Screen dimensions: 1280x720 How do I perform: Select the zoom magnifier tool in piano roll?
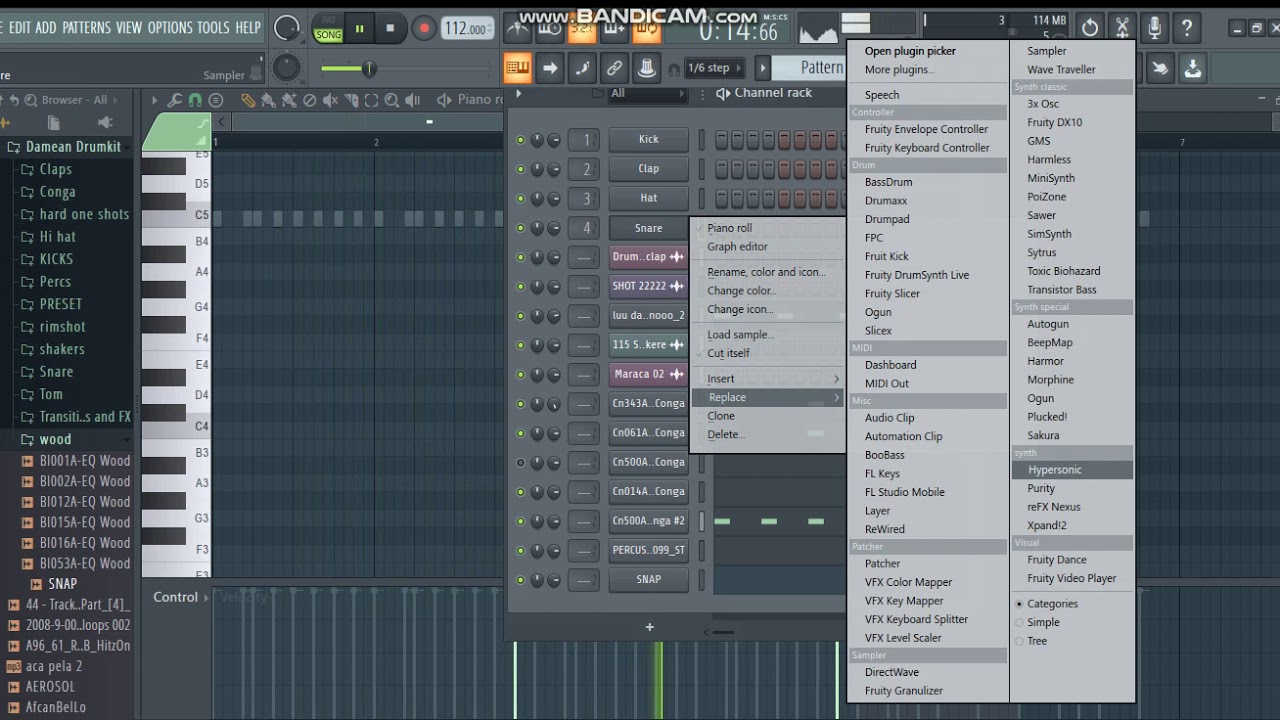[392, 100]
